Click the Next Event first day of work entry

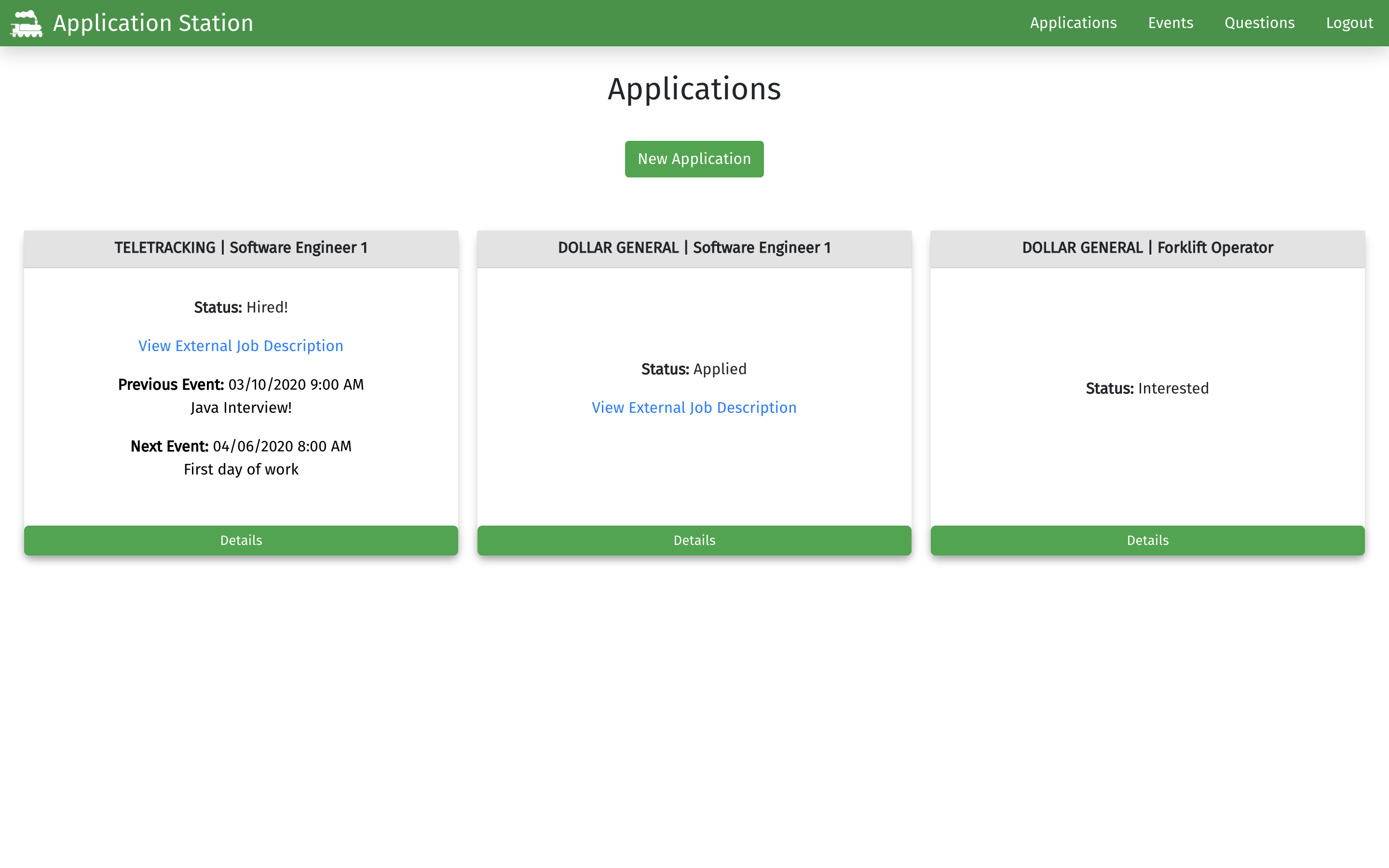point(241,458)
